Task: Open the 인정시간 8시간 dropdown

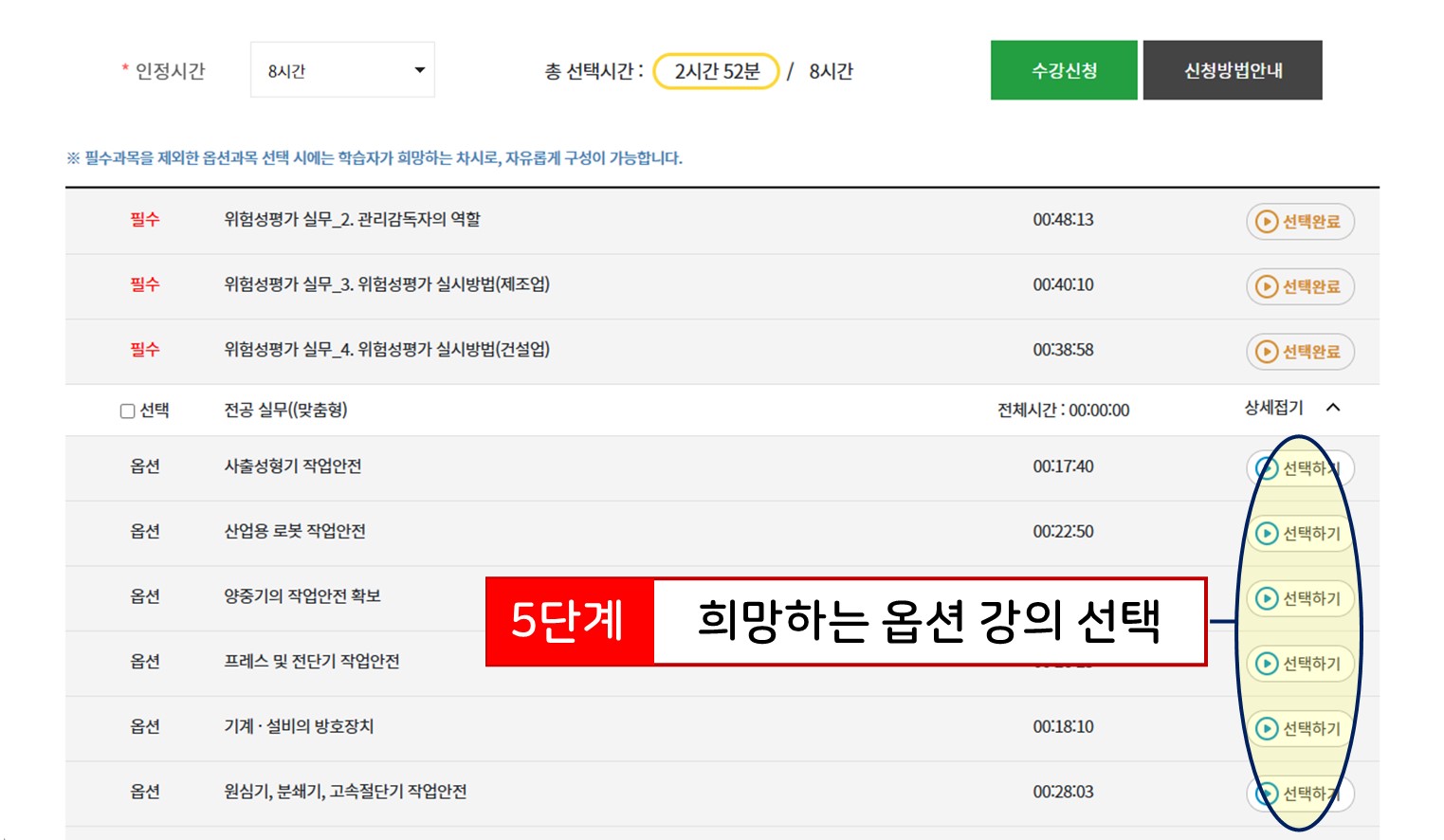Action: point(342,70)
